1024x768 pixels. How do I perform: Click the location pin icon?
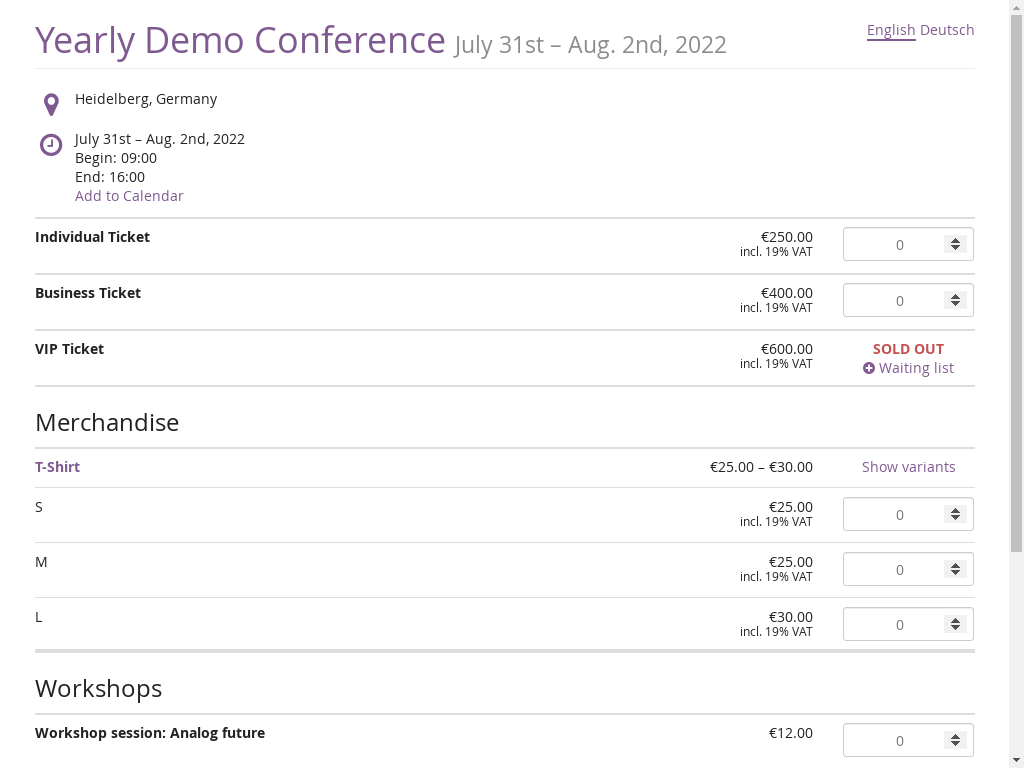tap(51, 104)
